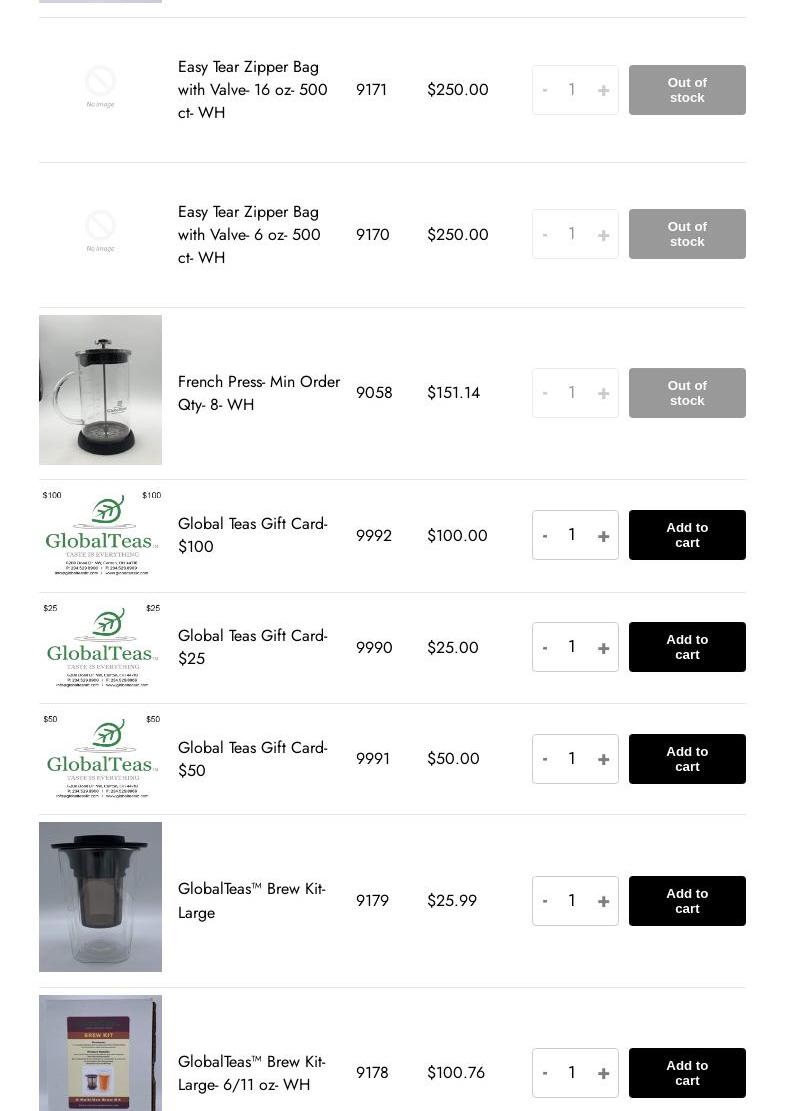785x1111 pixels.
Task: Add GlobalTeas Brew Kit- Large to cart
Action: point(687,901)
